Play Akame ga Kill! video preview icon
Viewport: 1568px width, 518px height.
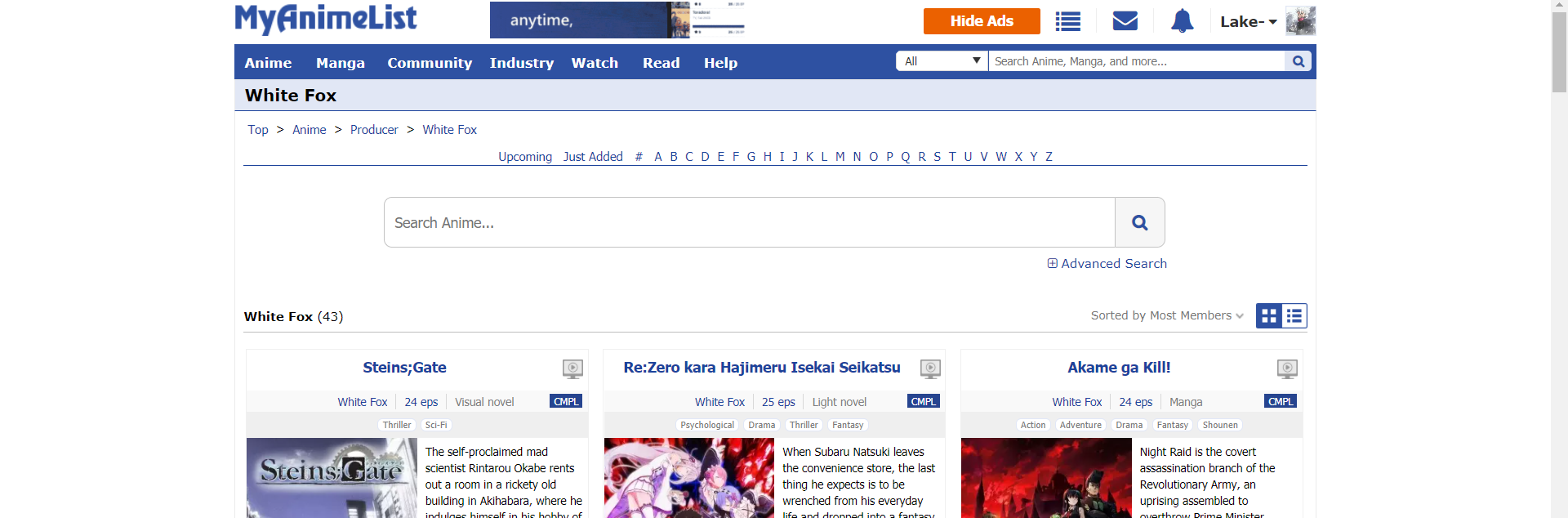1287,368
